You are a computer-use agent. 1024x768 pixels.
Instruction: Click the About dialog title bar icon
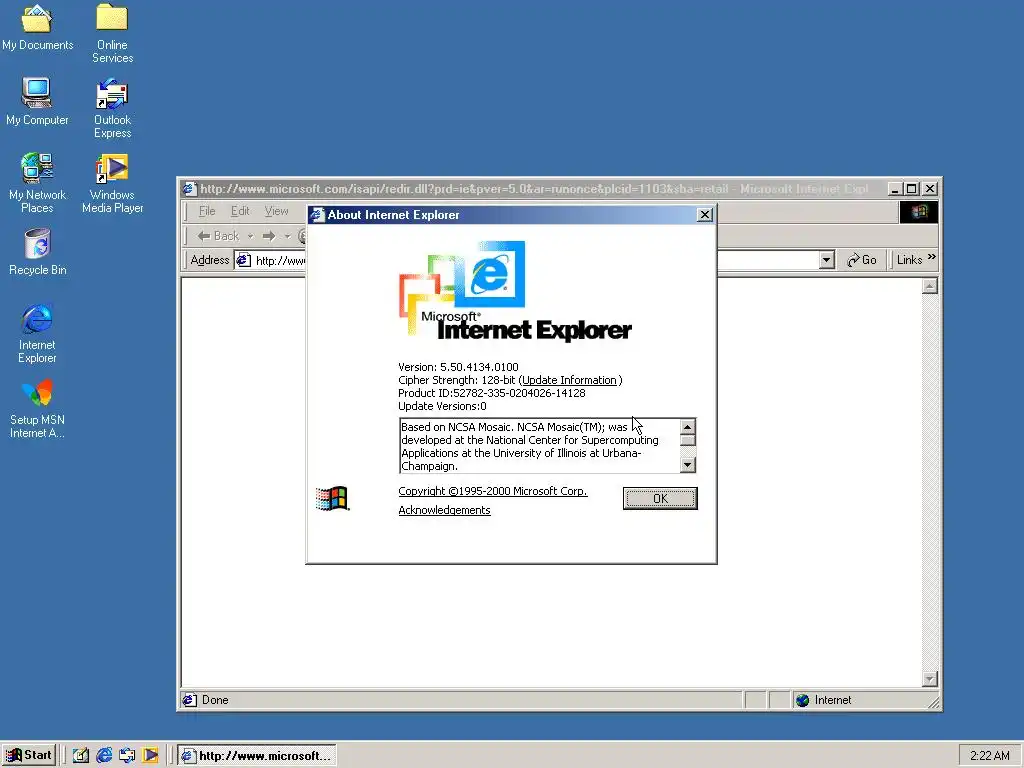click(x=318, y=215)
